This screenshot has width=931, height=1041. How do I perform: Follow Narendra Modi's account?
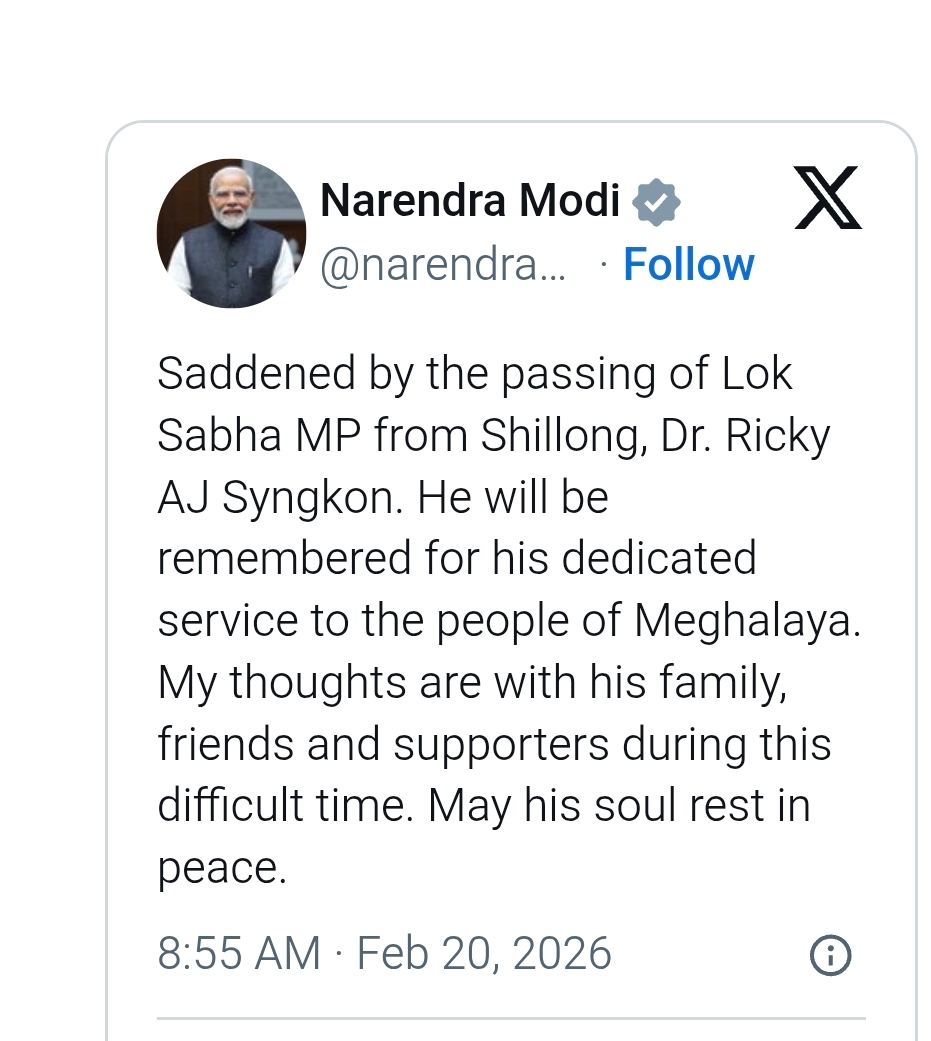pyautogui.click(x=688, y=265)
